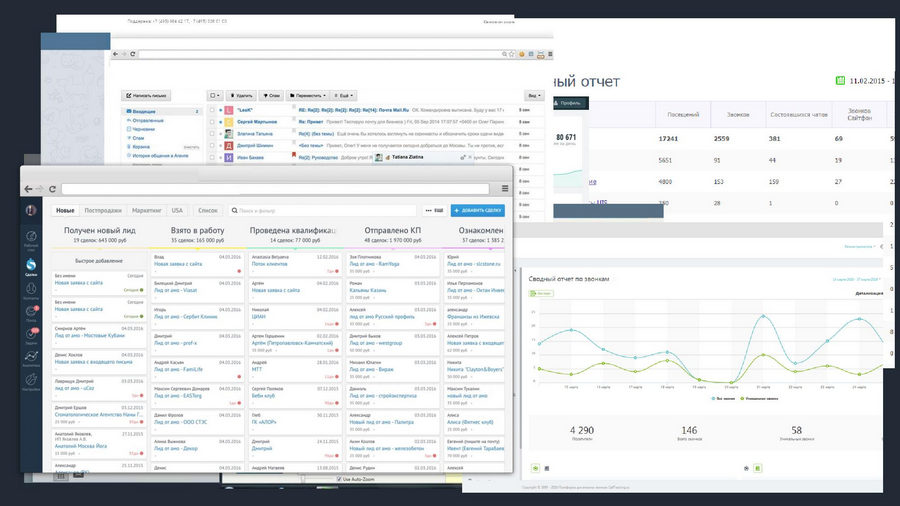The width and height of the screenshot is (900, 506).
Task: Tick checkbox for Дмитрий Шимин email
Action: (212, 145)
